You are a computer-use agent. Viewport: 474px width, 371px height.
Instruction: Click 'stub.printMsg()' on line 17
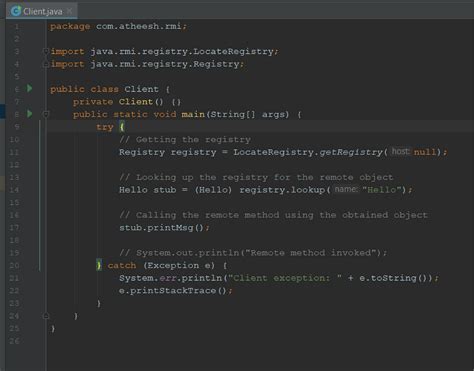click(161, 228)
